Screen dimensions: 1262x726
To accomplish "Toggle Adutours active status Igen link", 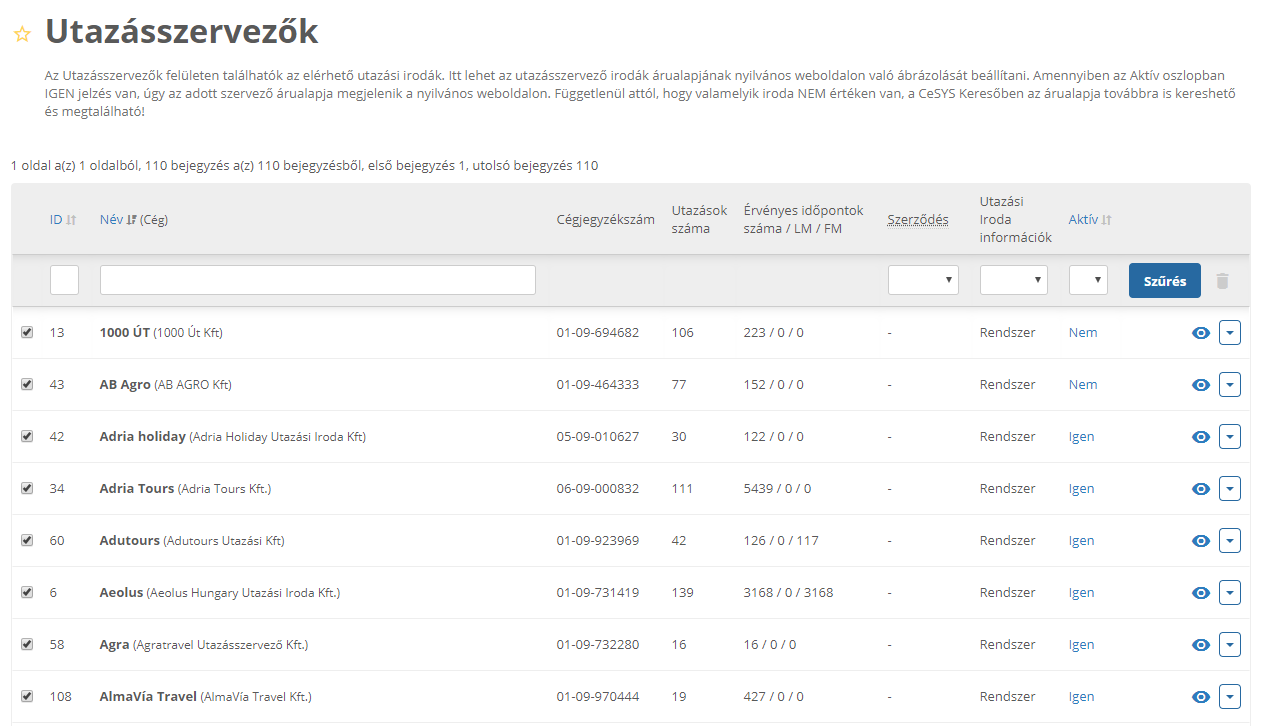I will pyautogui.click(x=1081, y=541).
